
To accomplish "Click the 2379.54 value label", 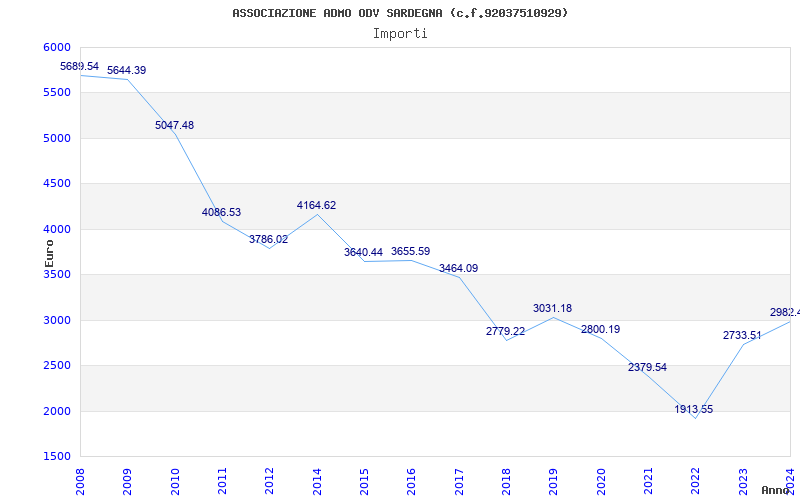I will point(647,367).
